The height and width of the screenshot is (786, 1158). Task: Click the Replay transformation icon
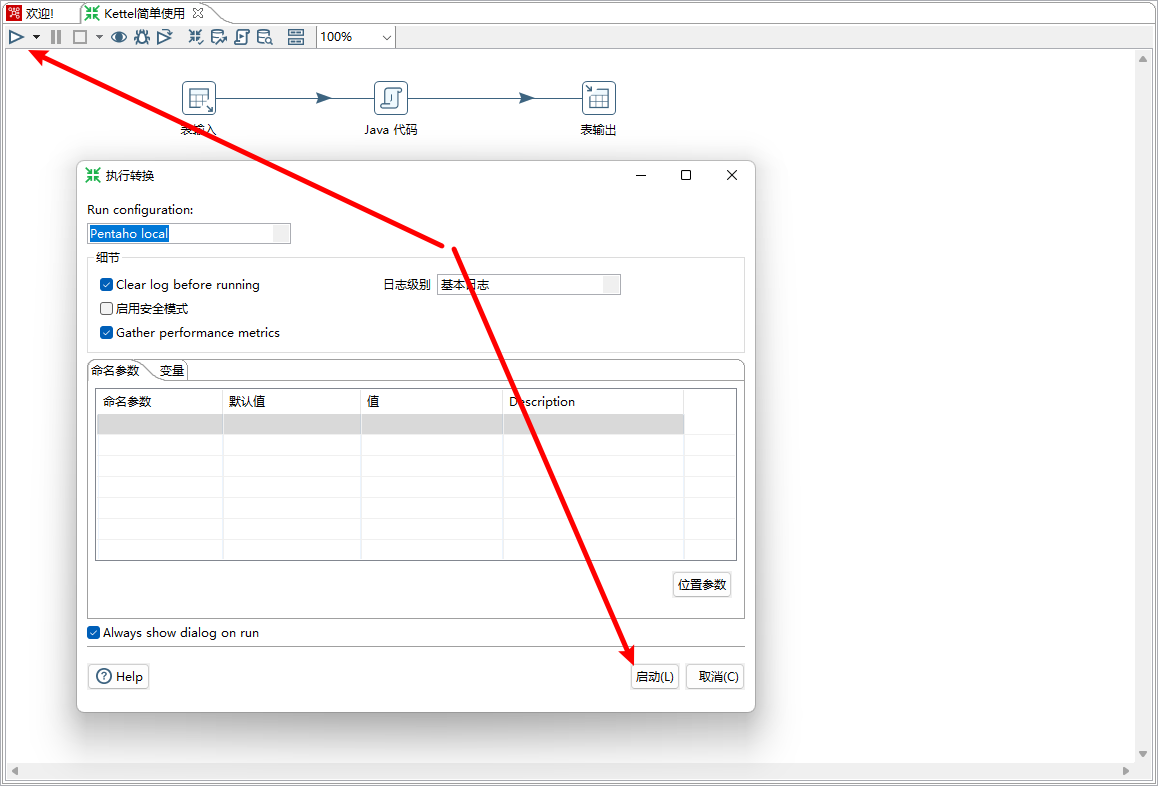tap(165, 37)
